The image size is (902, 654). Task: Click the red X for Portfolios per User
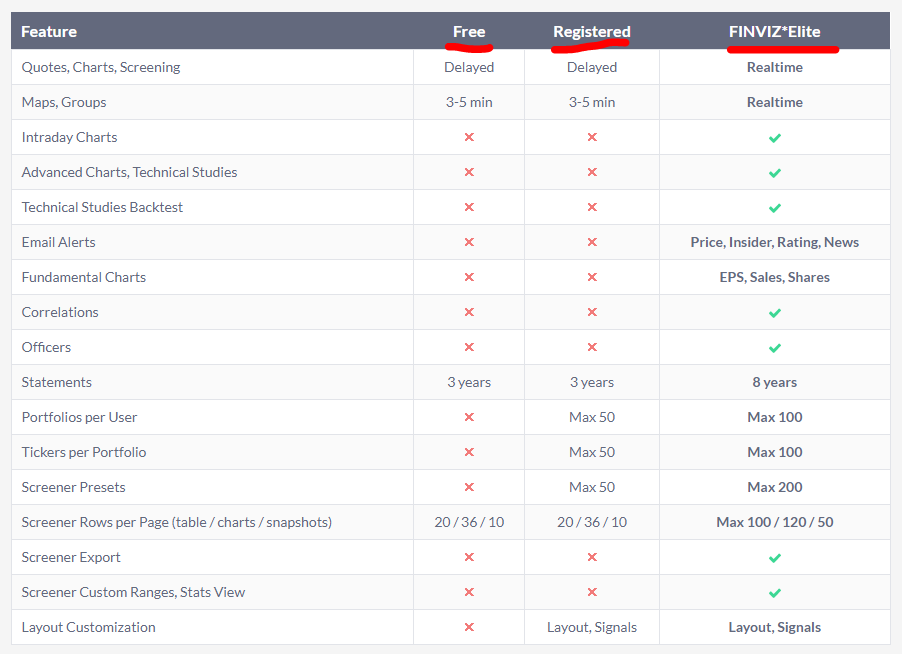469,417
